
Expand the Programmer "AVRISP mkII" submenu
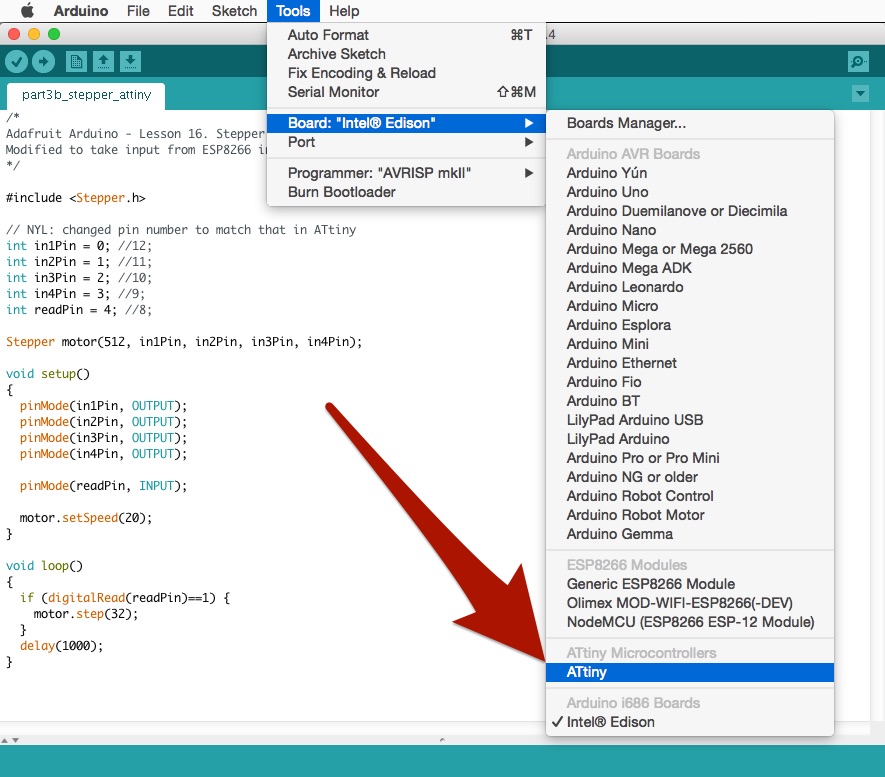406,173
